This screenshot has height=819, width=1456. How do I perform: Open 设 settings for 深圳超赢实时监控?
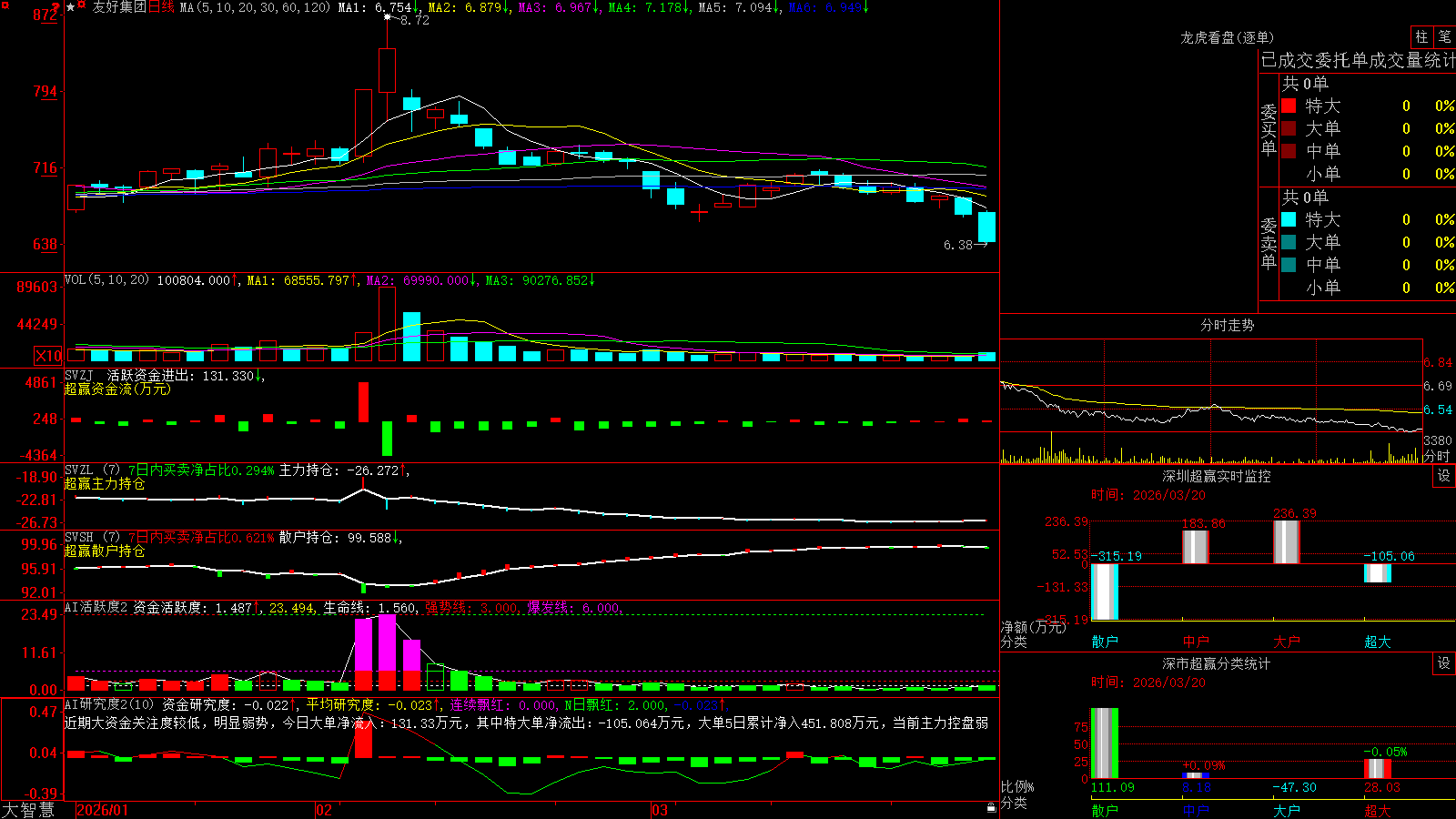(1444, 476)
